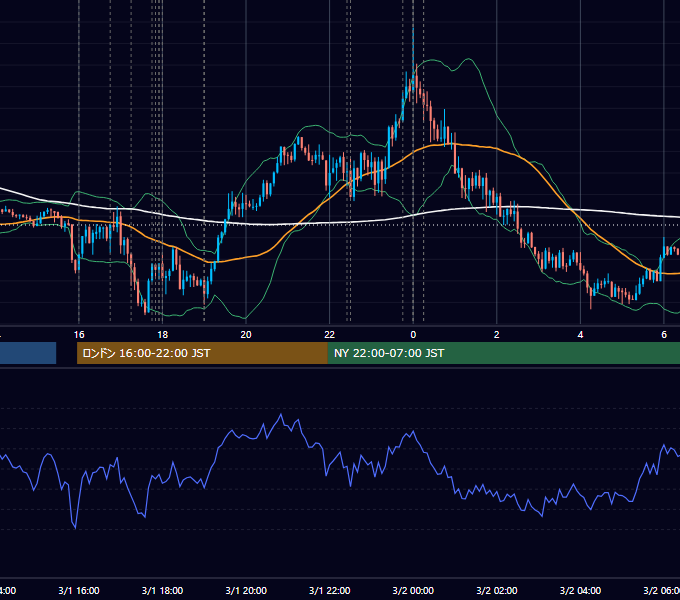Viewport: 680px width, 600px height.
Task: Click the 3/1 18:00 time label
Action: tap(162, 590)
